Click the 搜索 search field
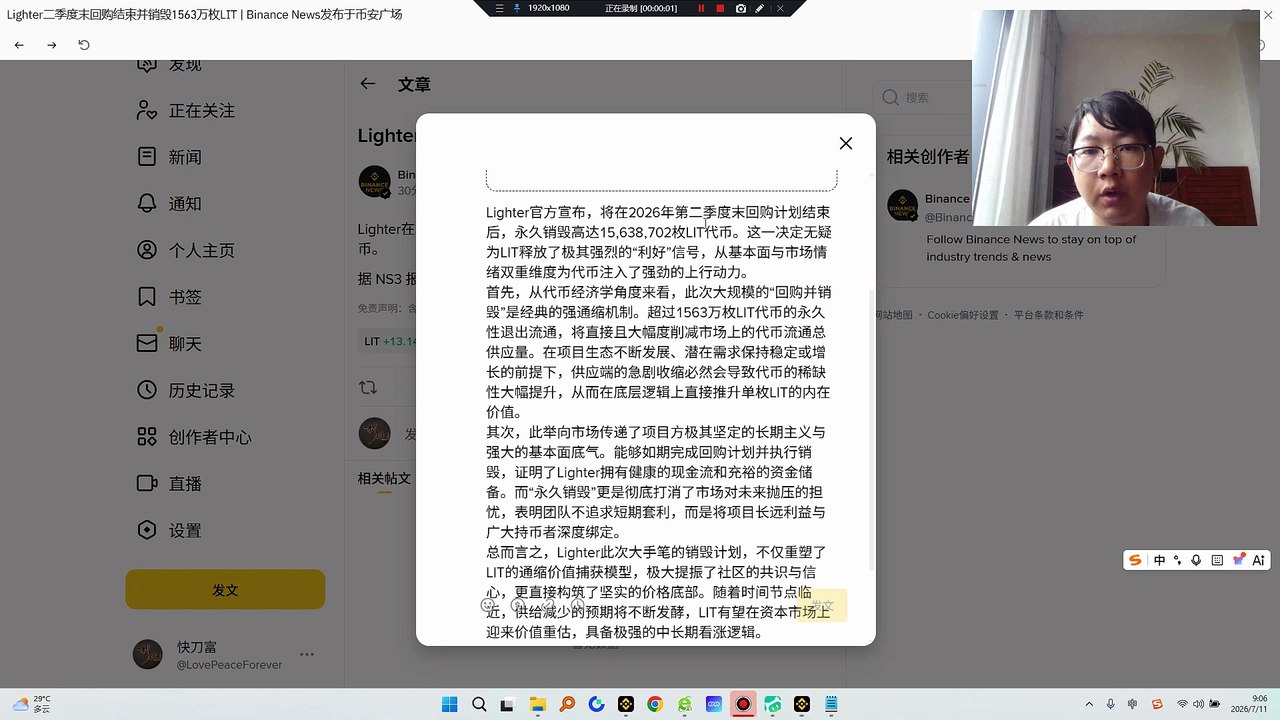Screen dimensions: 1280x720 tap(925, 98)
